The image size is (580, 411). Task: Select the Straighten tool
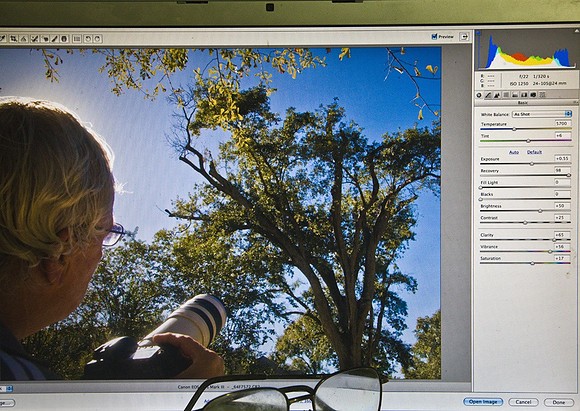point(24,38)
